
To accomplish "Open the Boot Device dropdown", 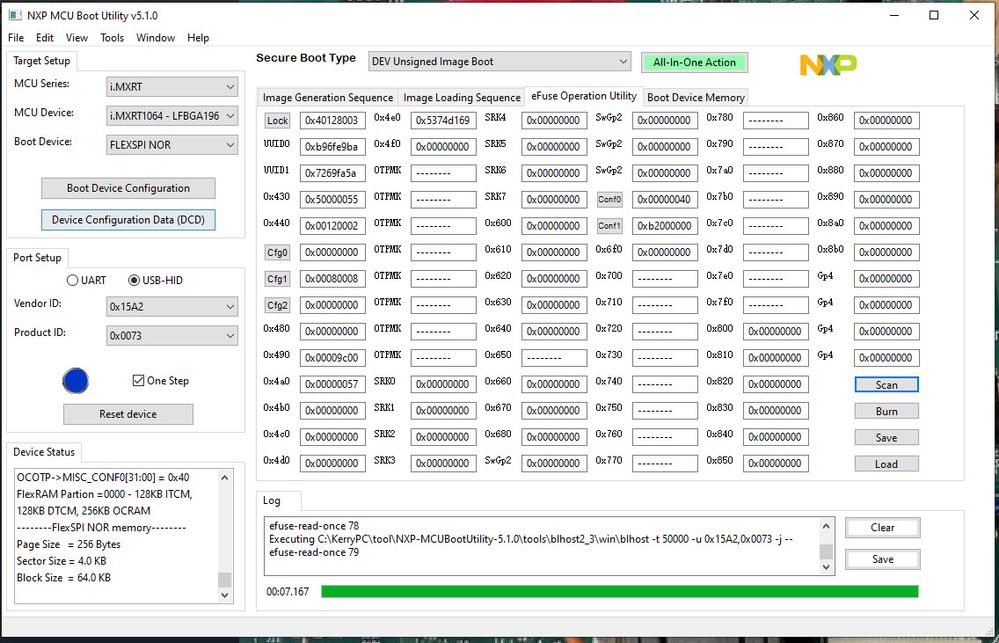I will pyautogui.click(x=172, y=145).
